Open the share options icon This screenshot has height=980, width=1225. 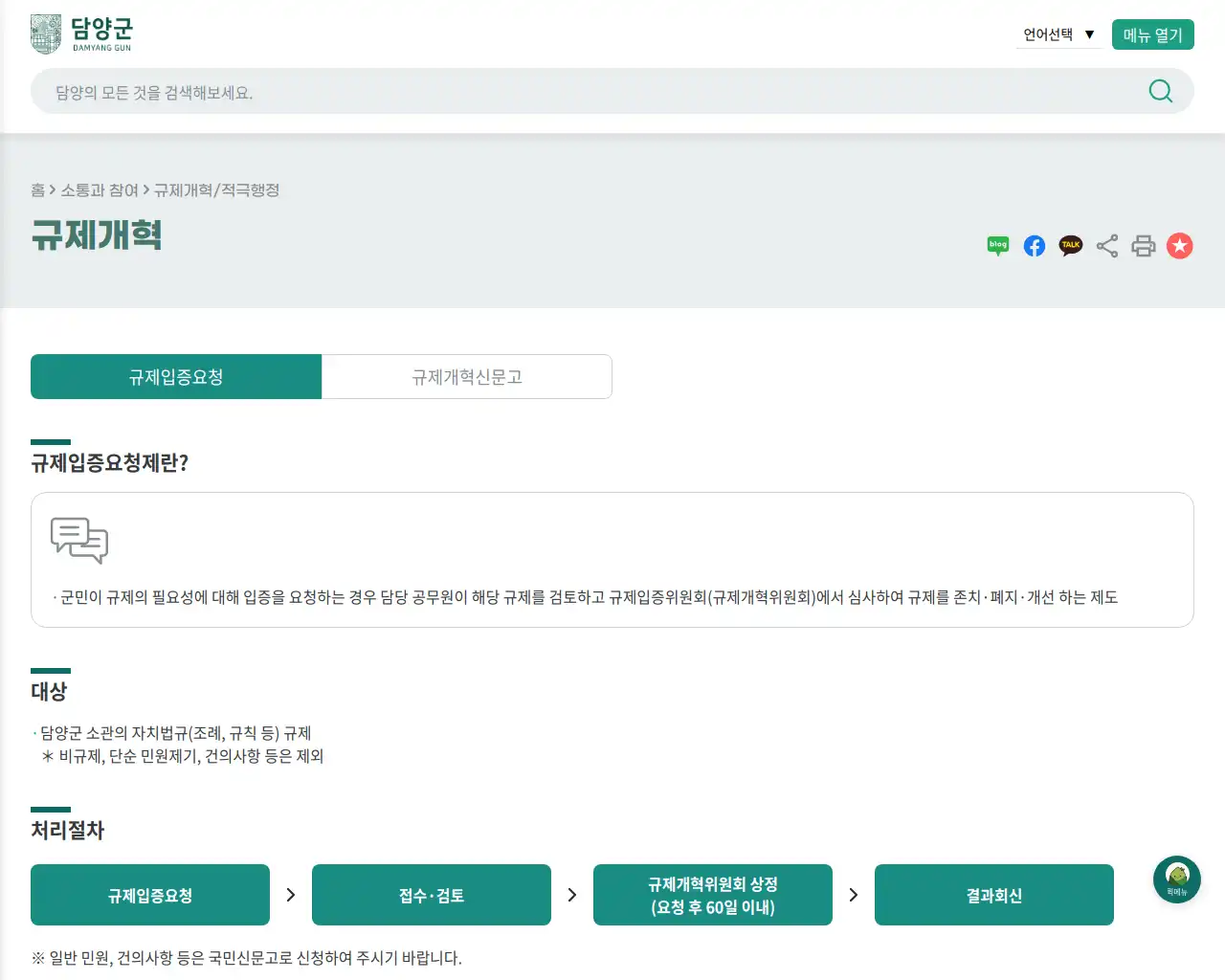[1107, 246]
